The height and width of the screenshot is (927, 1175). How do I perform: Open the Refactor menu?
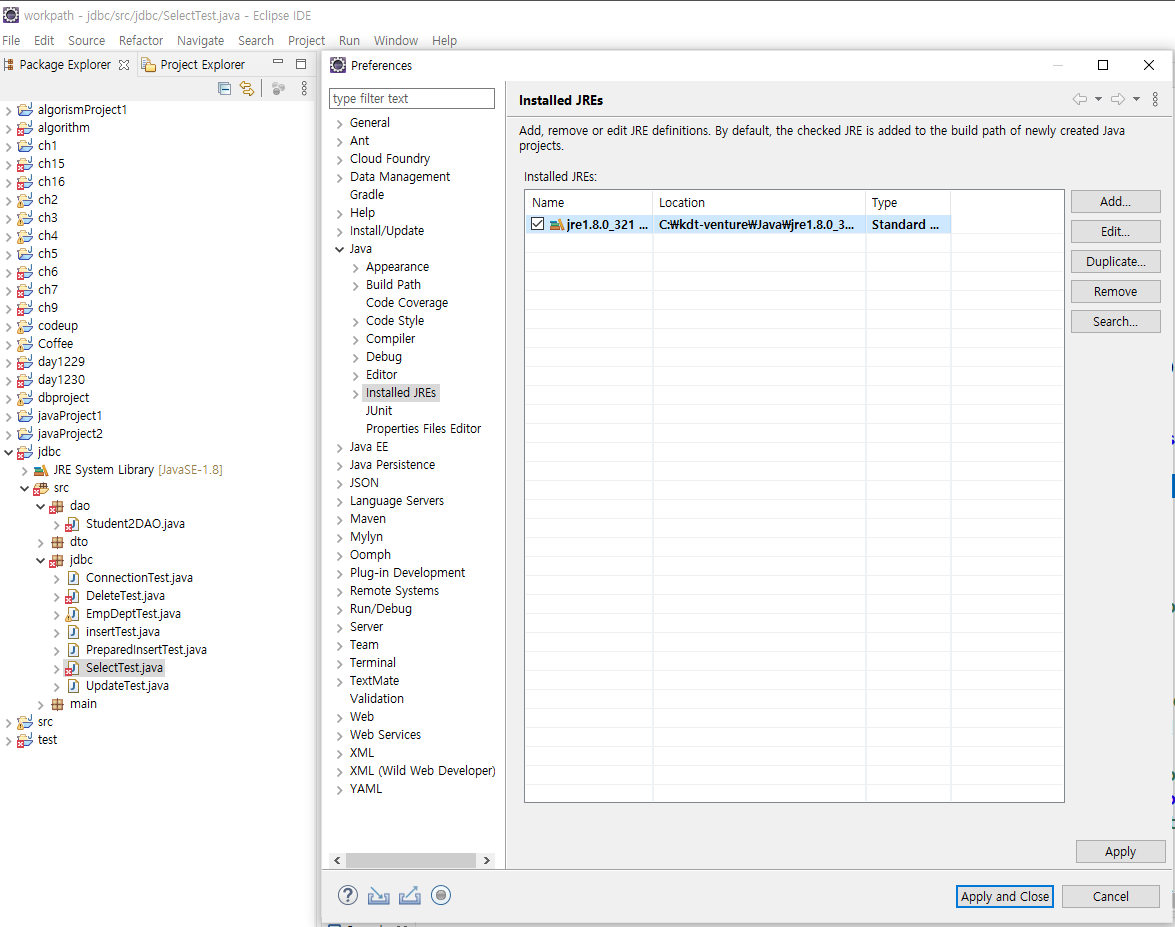click(141, 40)
